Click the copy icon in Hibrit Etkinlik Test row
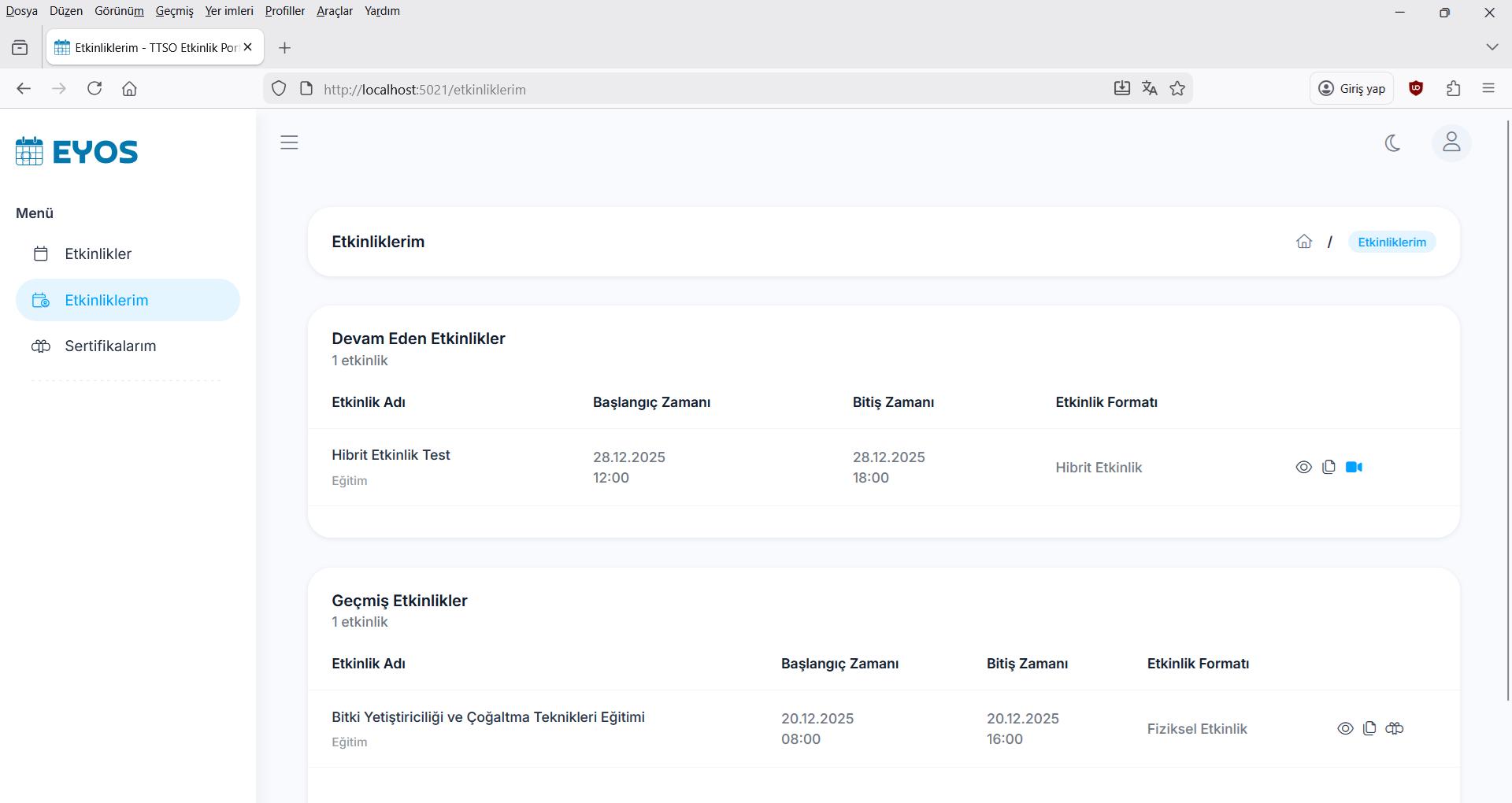1512x803 pixels. pos(1329,467)
